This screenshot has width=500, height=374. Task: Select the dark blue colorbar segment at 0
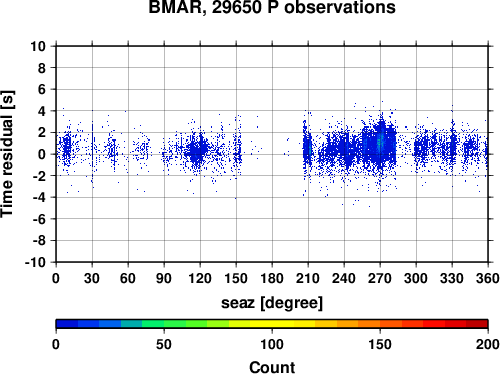[x=67, y=323]
